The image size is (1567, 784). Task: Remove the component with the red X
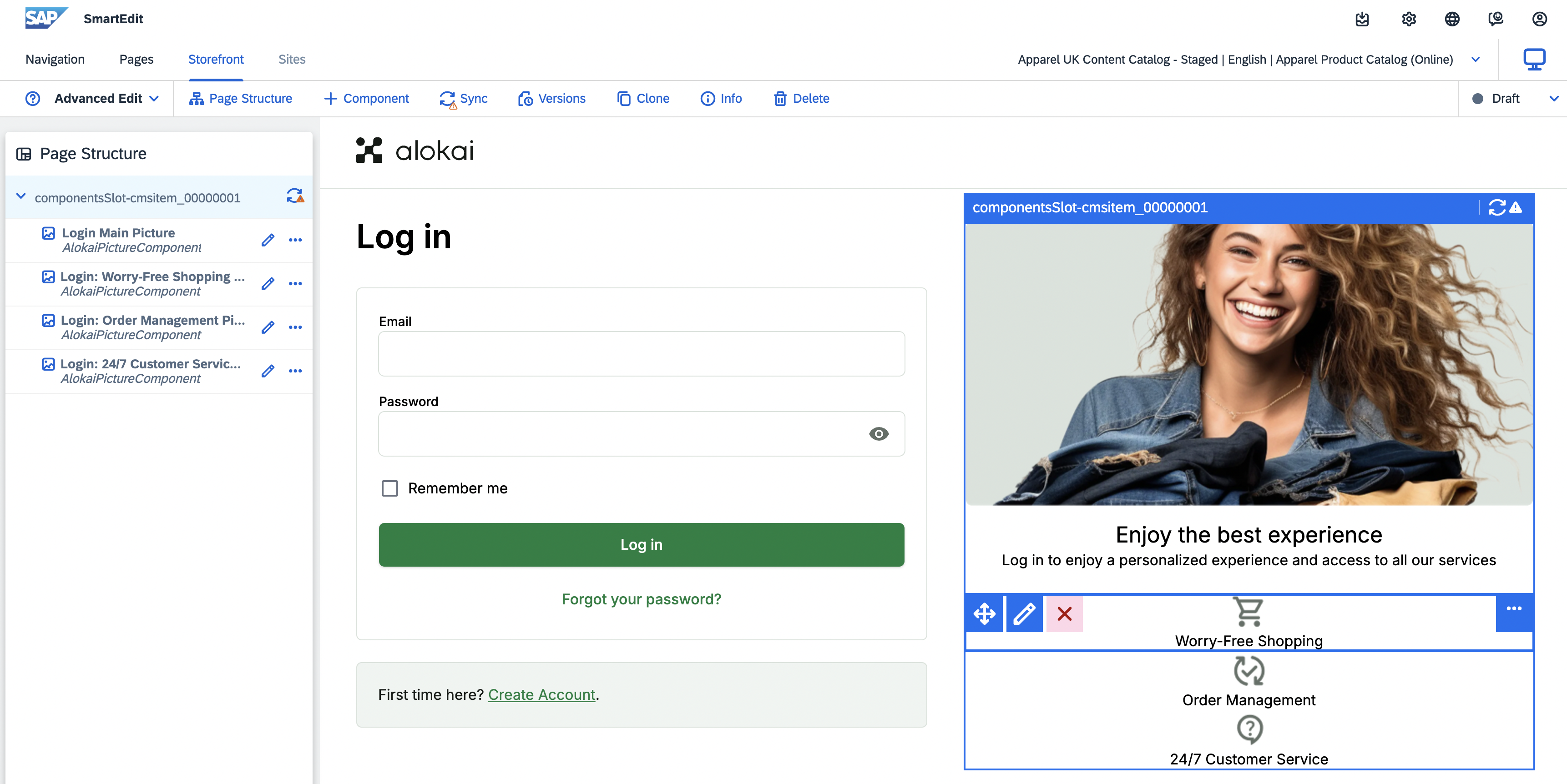(1065, 614)
